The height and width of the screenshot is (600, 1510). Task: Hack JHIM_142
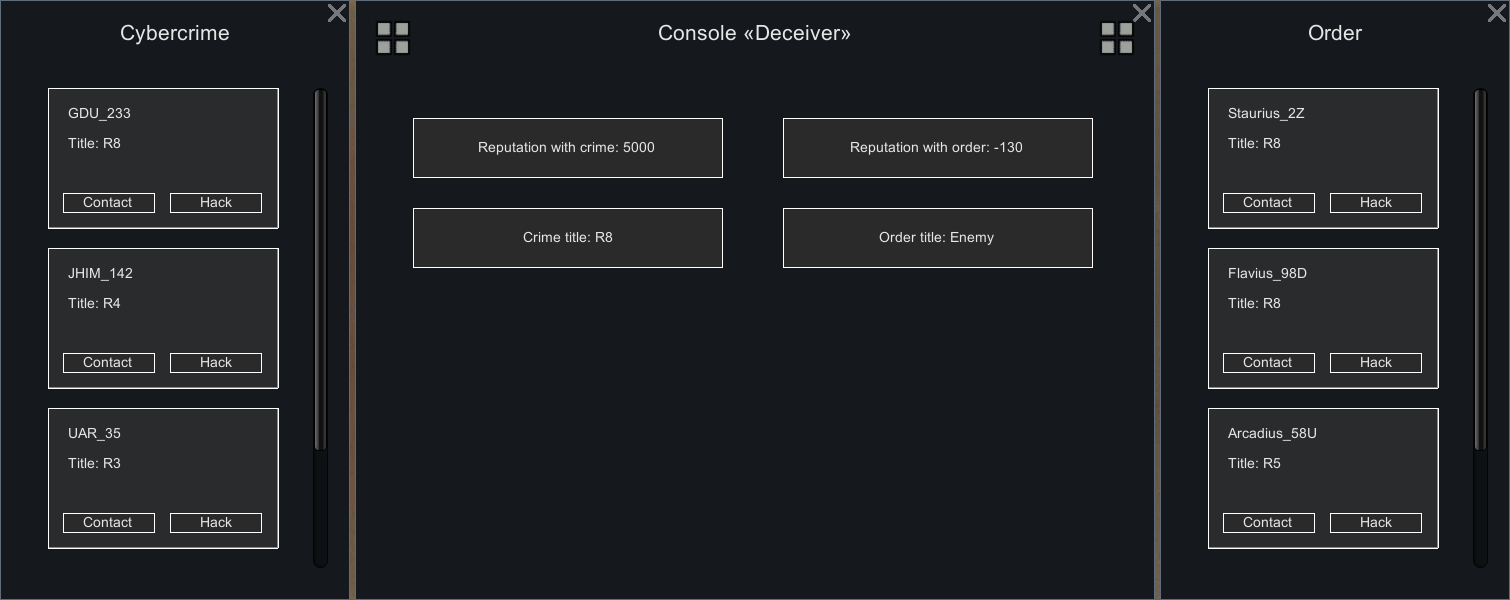pyautogui.click(x=216, y=363)
